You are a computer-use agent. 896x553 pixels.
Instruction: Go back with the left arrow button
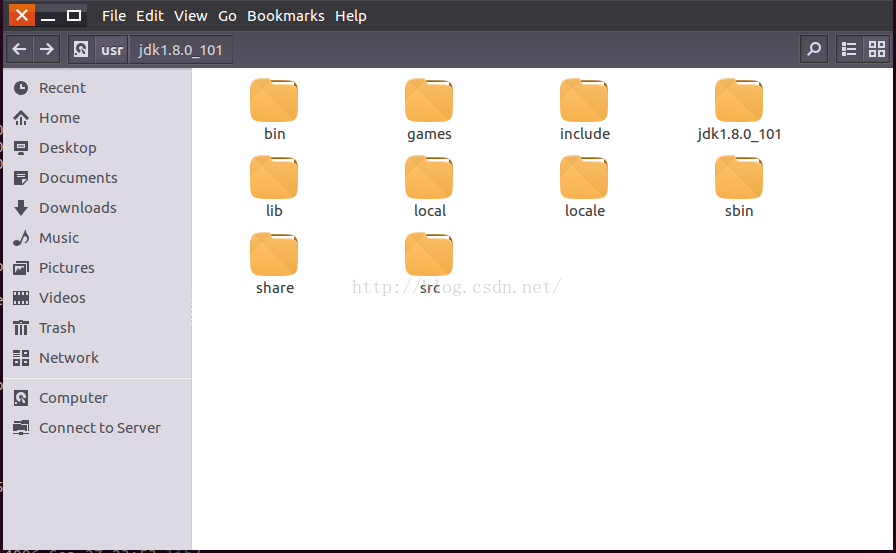19,50
